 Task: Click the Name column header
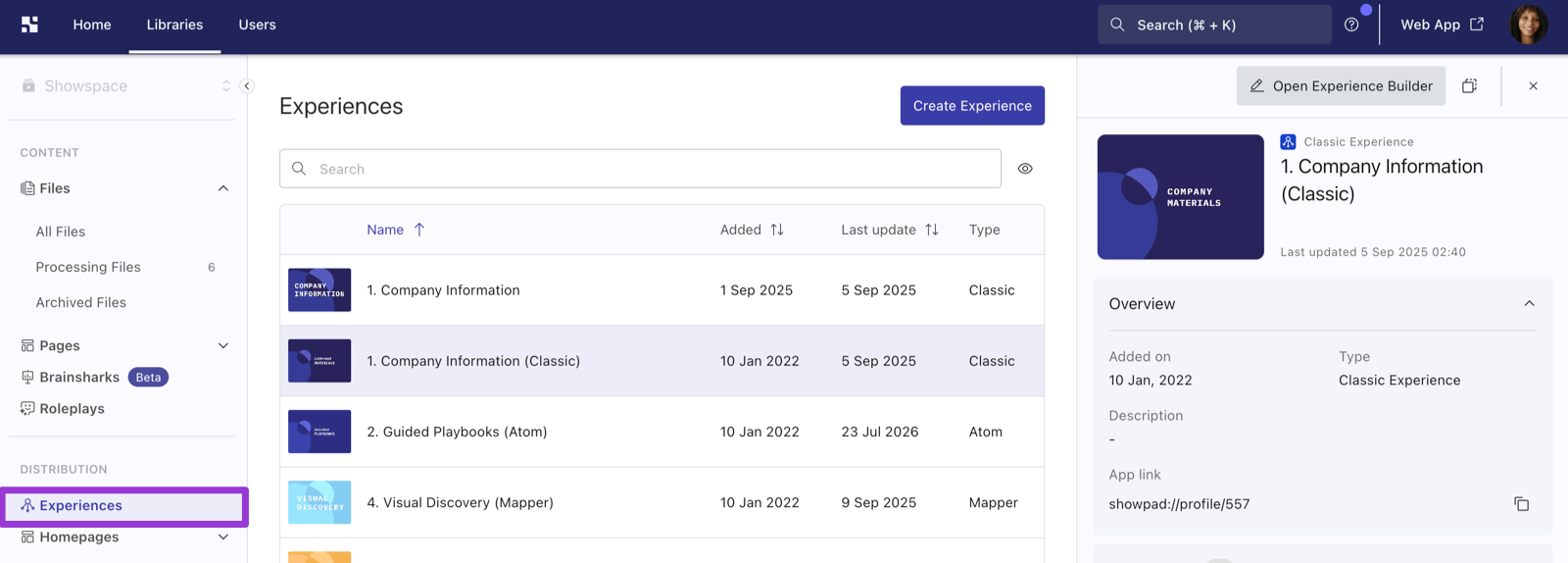tap(385, 230)
